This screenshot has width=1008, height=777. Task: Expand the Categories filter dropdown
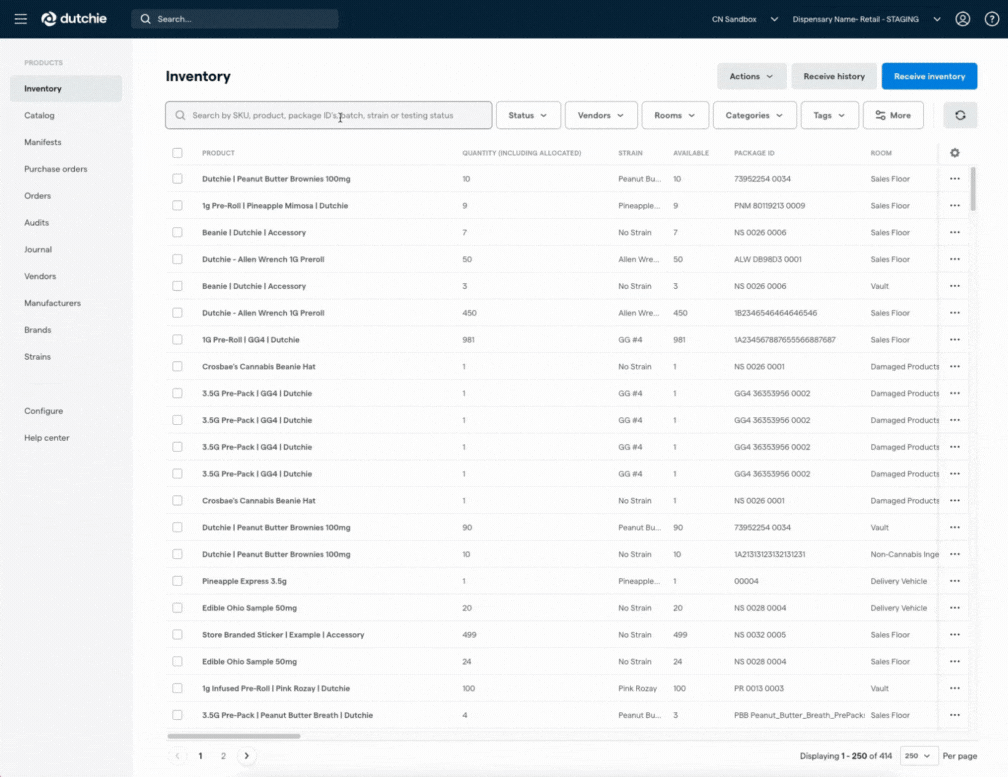click(755, 115)
